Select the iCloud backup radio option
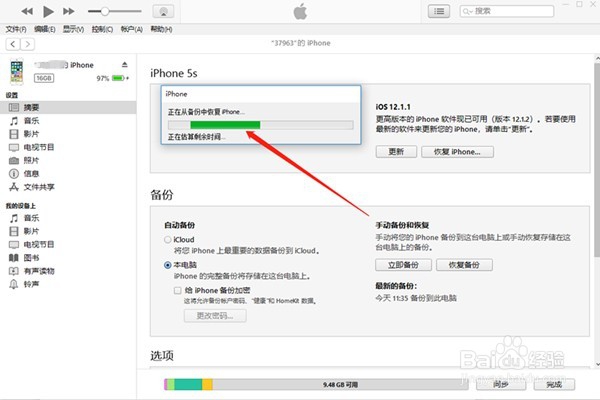 point(168,240)
